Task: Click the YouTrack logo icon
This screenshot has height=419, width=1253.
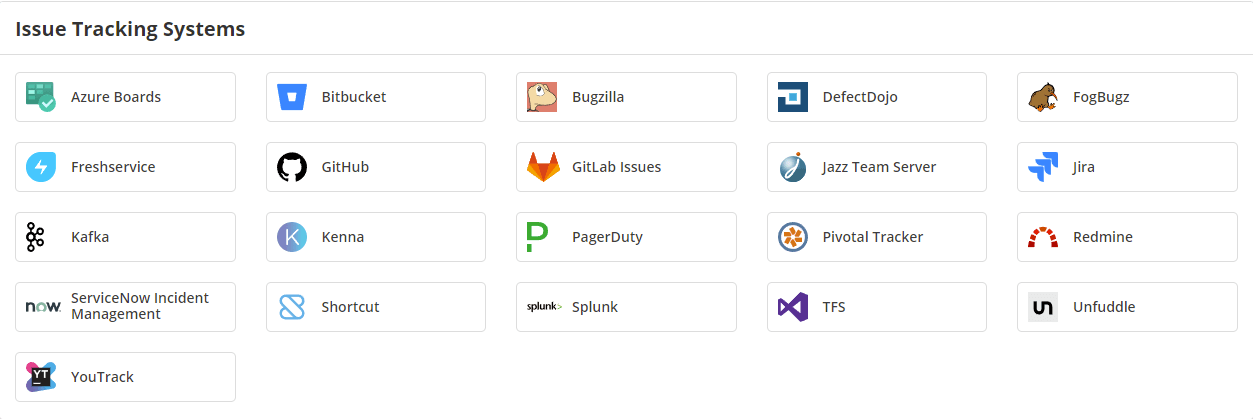Action: coord(41,377)
